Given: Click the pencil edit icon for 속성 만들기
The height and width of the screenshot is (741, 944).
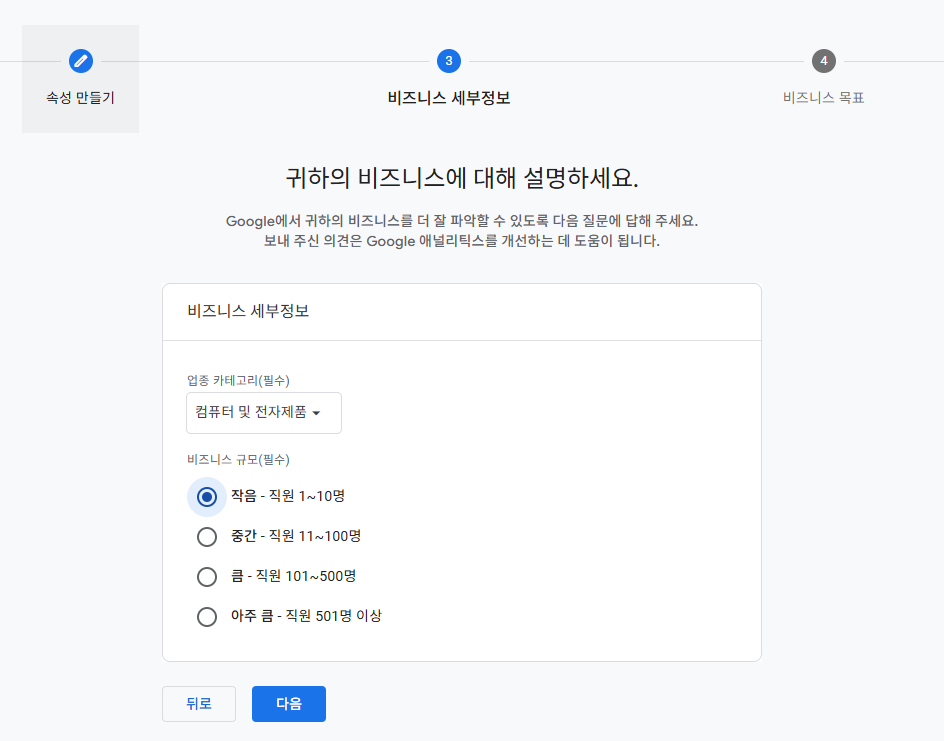Looking at the screenshot, I should pos(81,61).
